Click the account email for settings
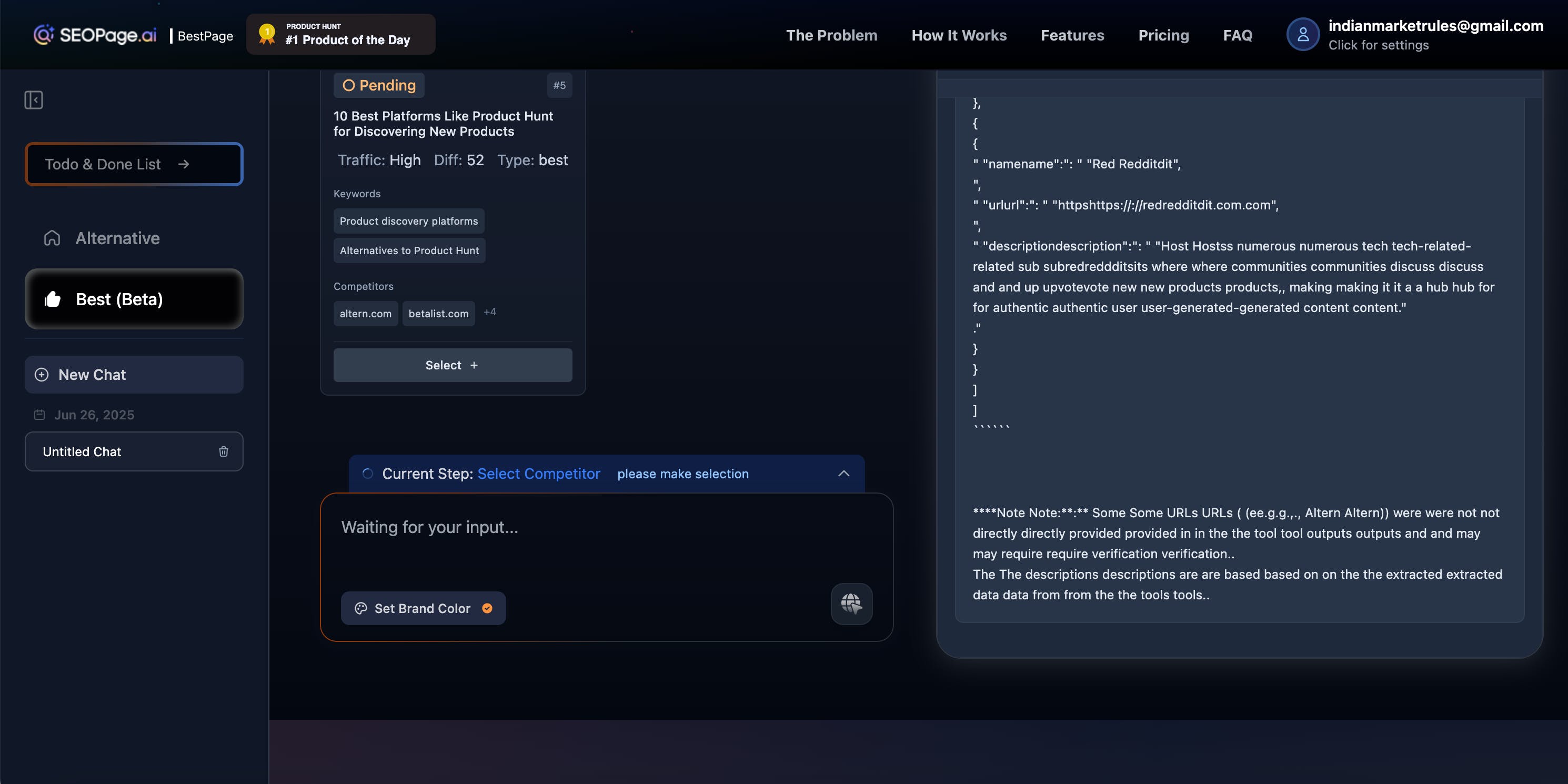The height and width of the screenshot is (784, 1568). [x=1435, y=26]
